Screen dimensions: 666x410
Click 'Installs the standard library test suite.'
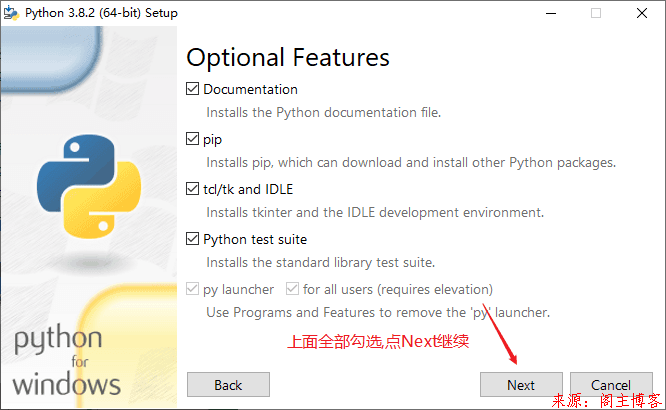click(x=321, y=263)
